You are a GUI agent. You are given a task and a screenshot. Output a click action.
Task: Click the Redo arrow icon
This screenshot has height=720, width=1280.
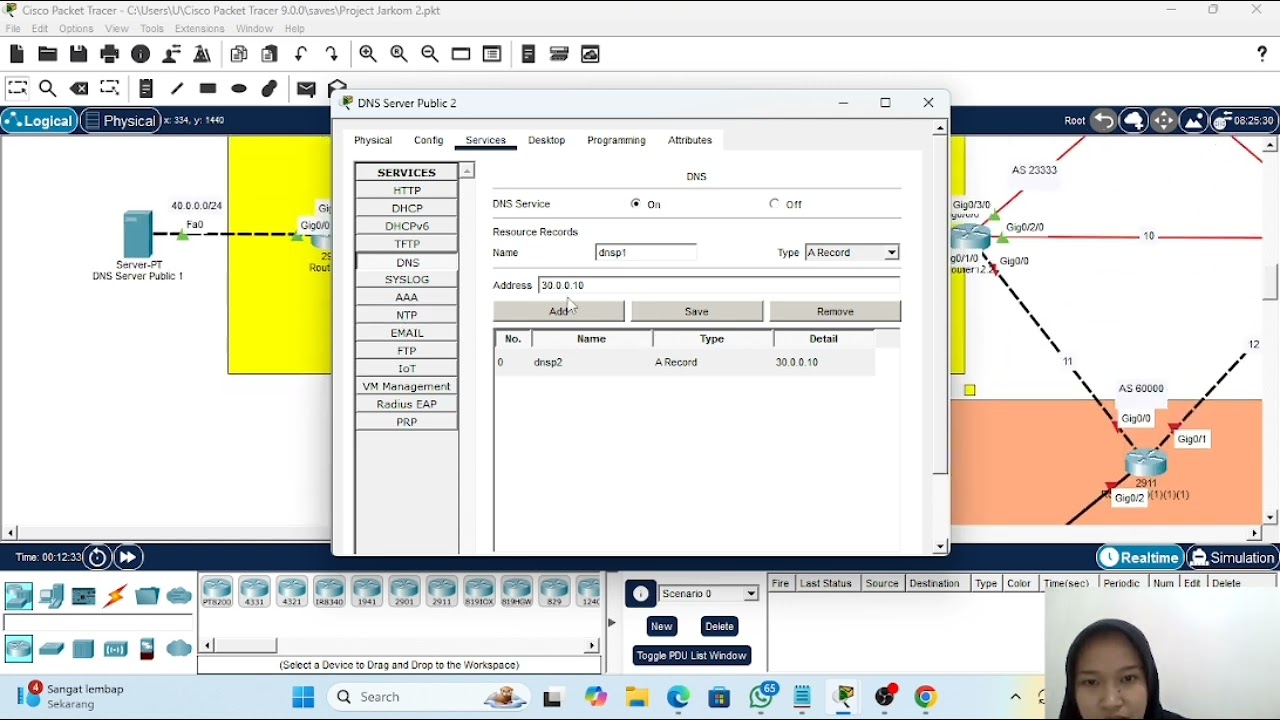332,54
